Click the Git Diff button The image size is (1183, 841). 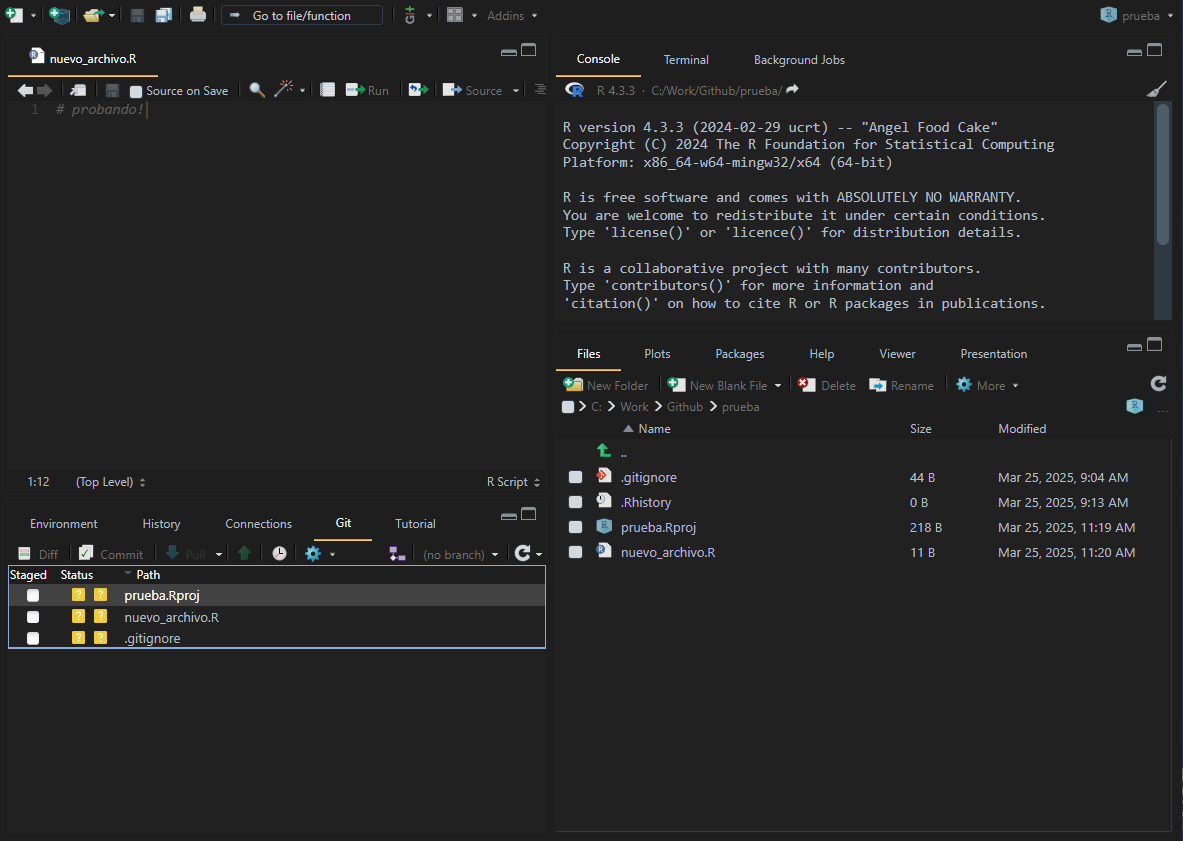(x=38, y=554)
